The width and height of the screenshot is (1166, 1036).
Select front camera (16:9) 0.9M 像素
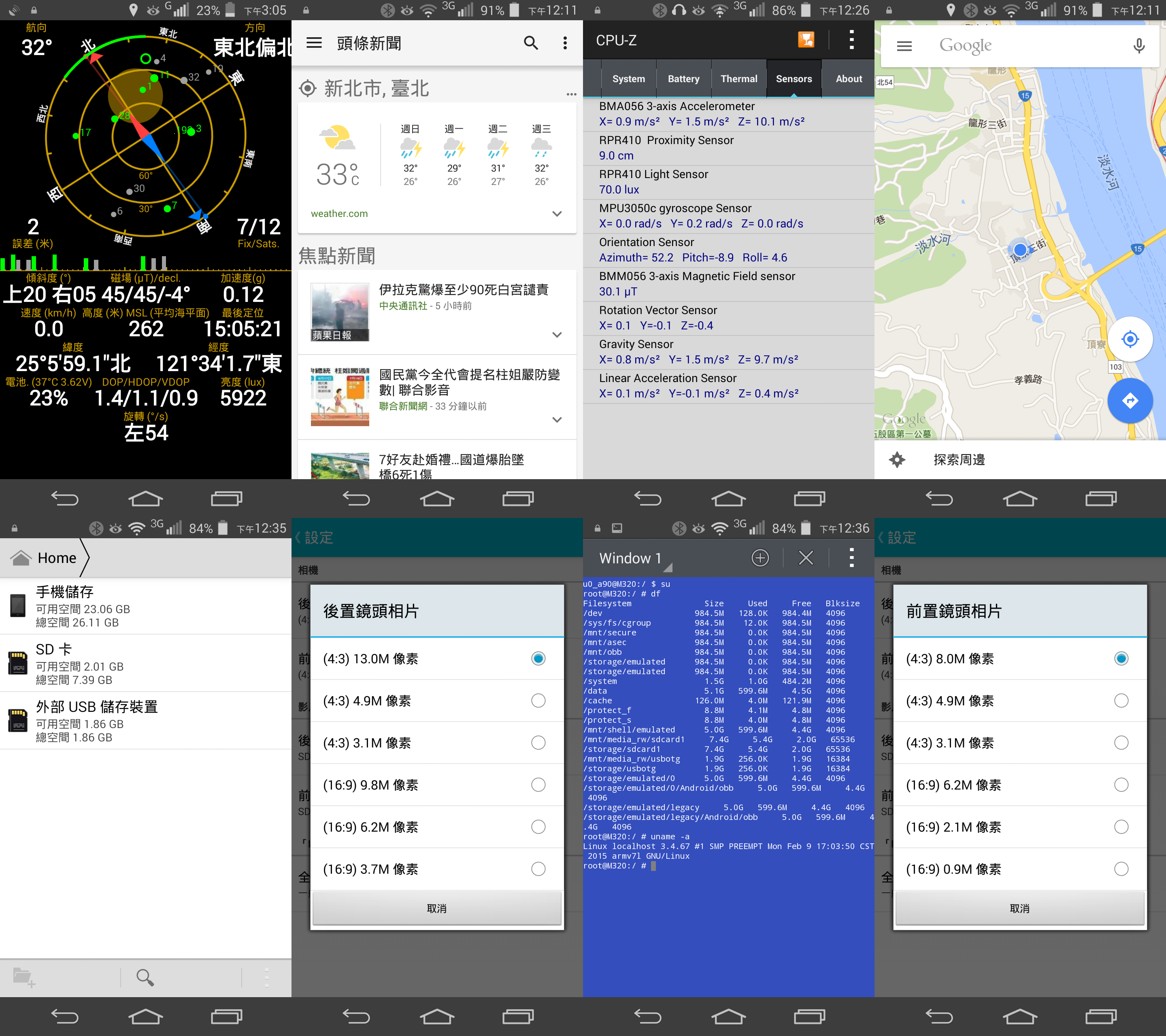click(x=1020, y=869)
